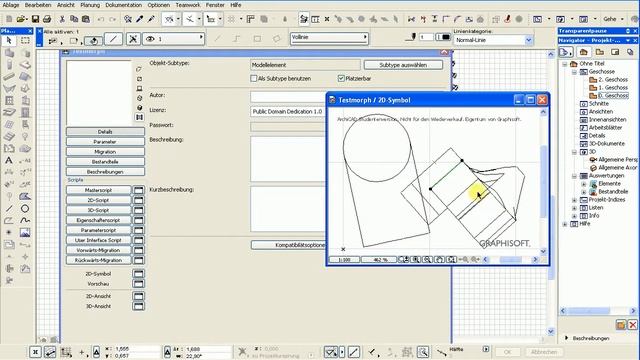Open the Fenster menu
Screen dimensions: 640x360
coord(215,5)
